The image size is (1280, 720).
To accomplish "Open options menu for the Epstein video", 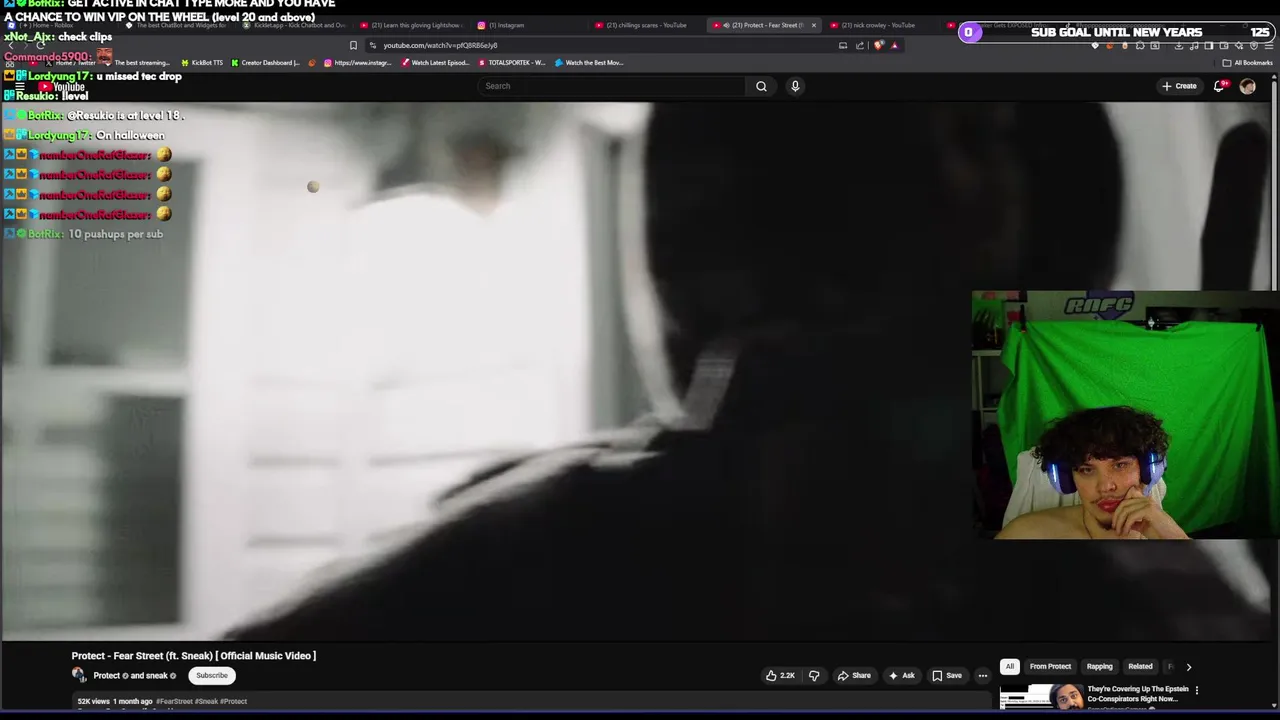I will point(1196,690).
